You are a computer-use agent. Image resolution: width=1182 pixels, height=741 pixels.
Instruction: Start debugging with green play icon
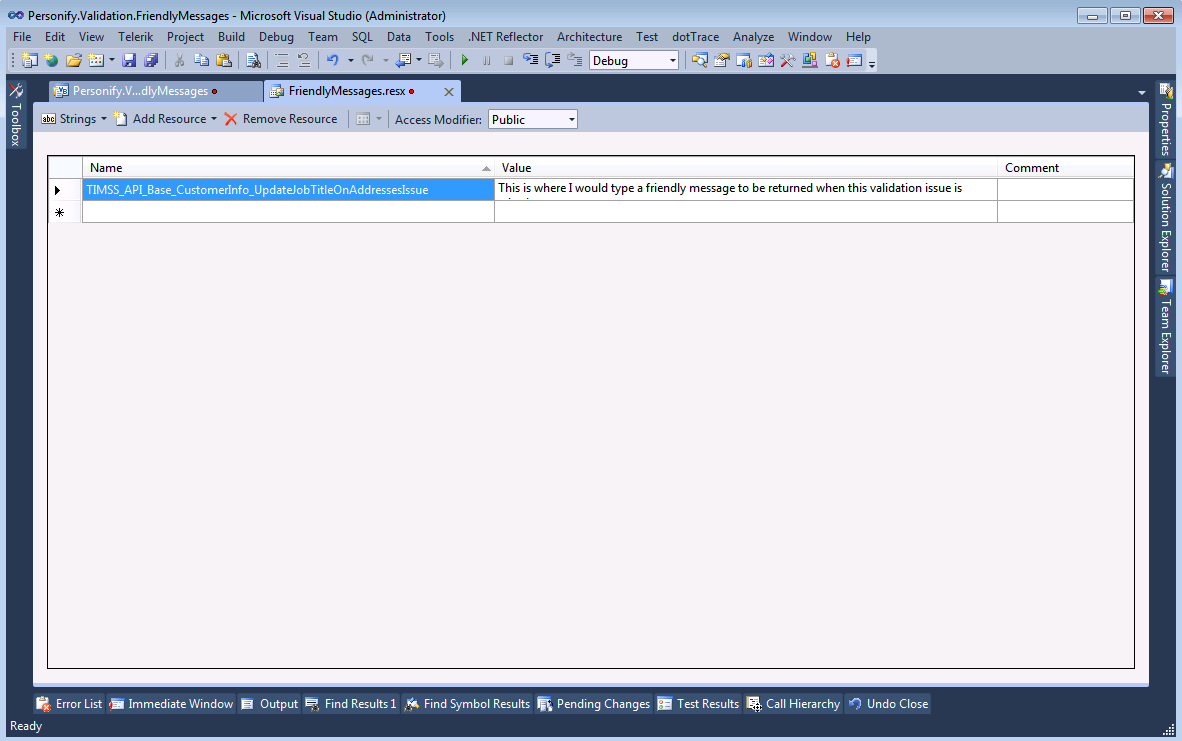(464, 60)
